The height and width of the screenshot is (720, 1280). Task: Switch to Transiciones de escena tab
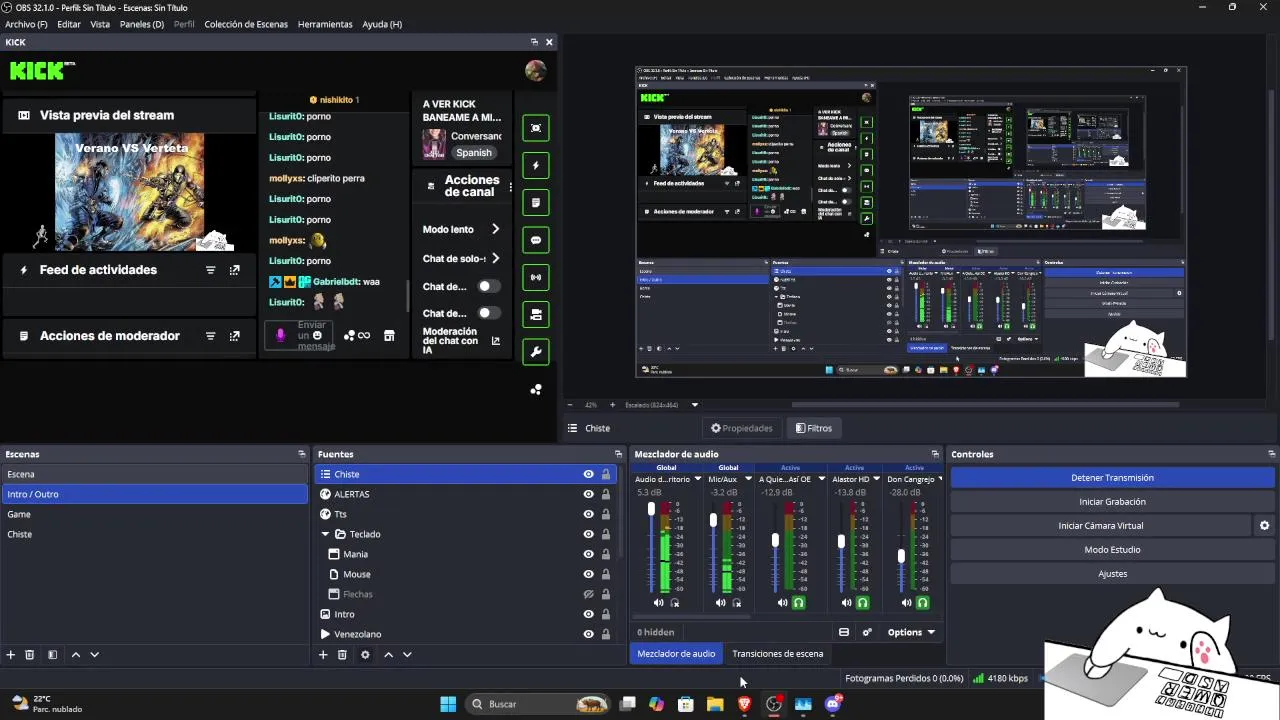pyautogui.click(x=778, y=654)
